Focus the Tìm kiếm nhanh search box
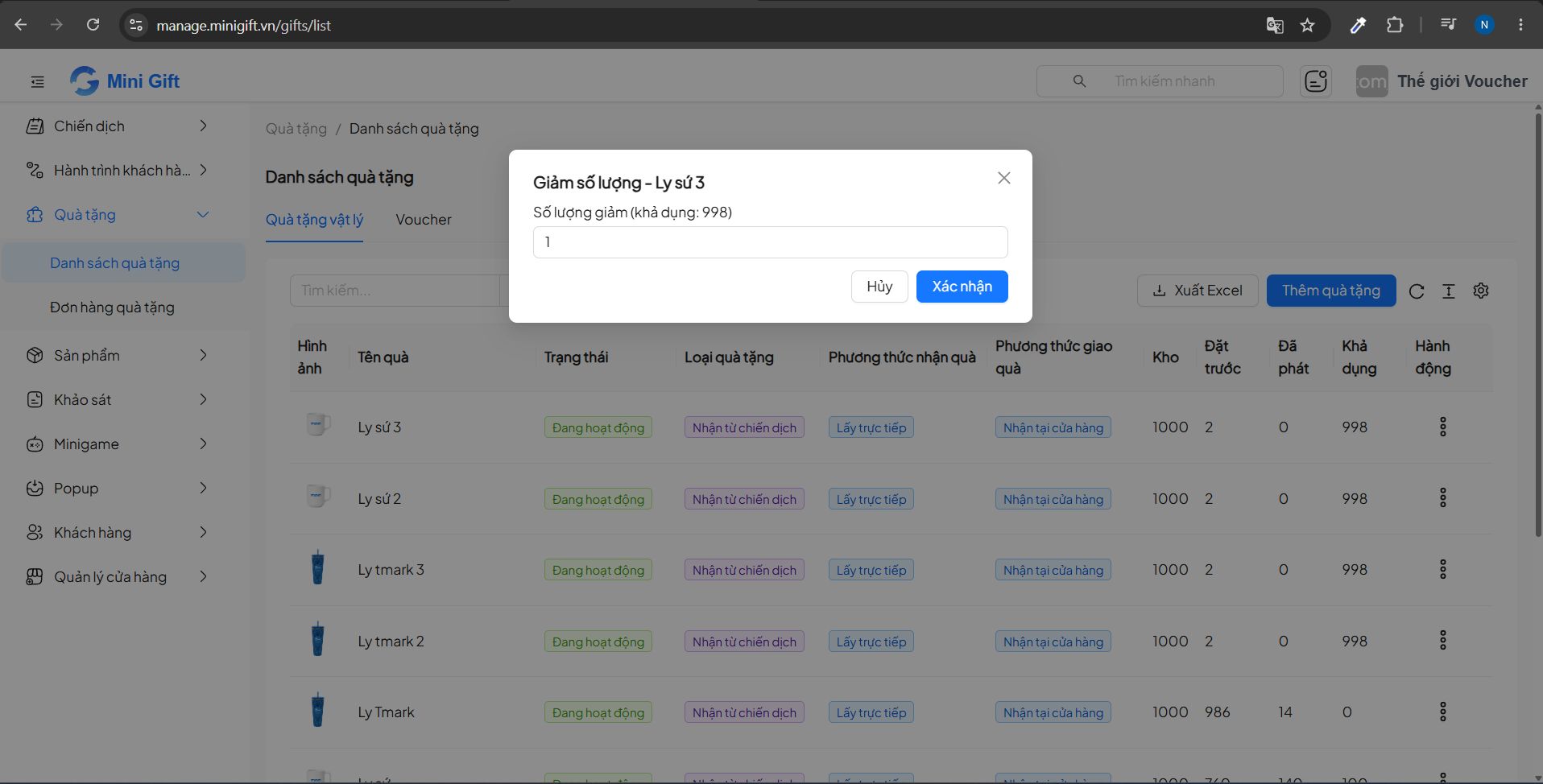1543x784 pixels. (1160, 81)
